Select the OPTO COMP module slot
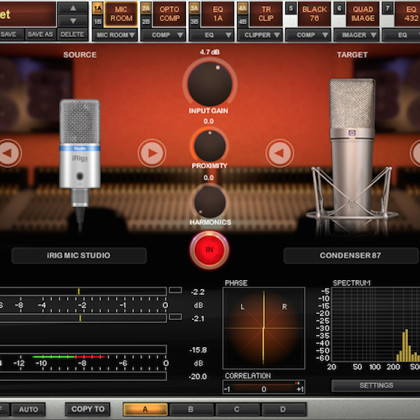This screenshot has width=420, height=420. tap(169, 14)
